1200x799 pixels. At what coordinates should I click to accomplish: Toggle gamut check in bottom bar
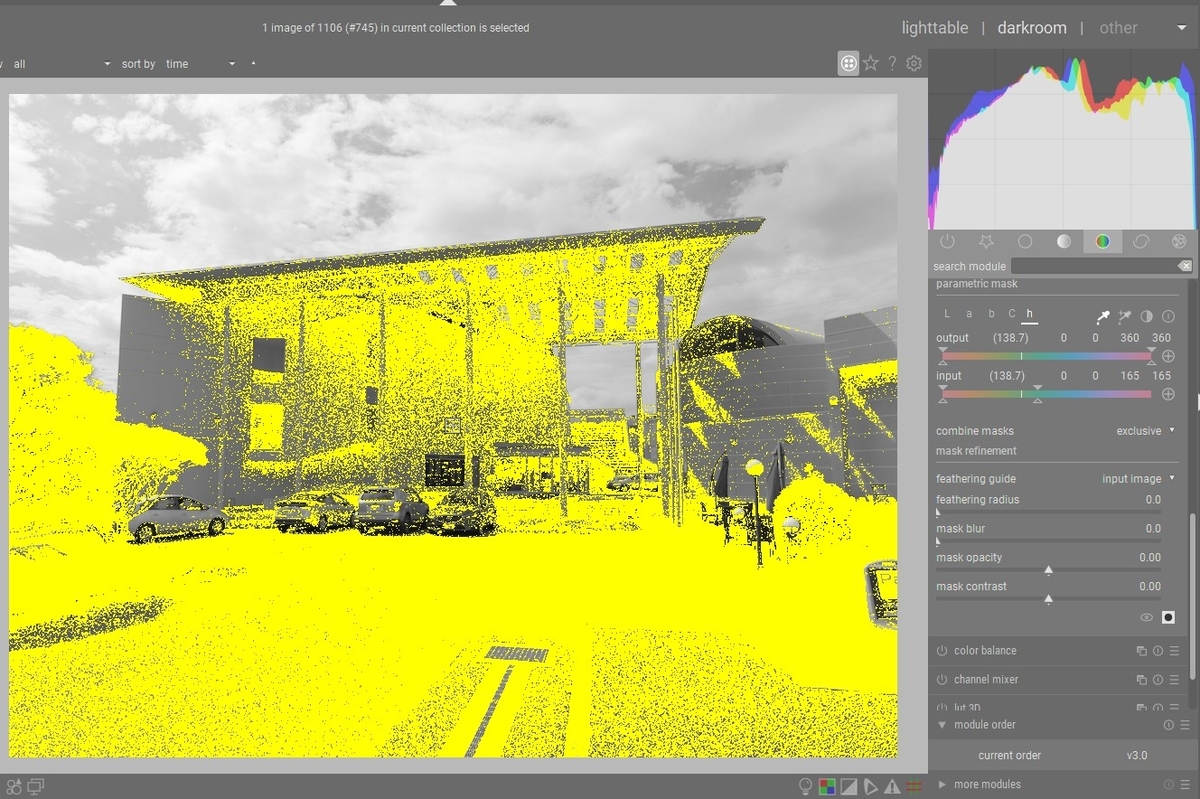892,787
